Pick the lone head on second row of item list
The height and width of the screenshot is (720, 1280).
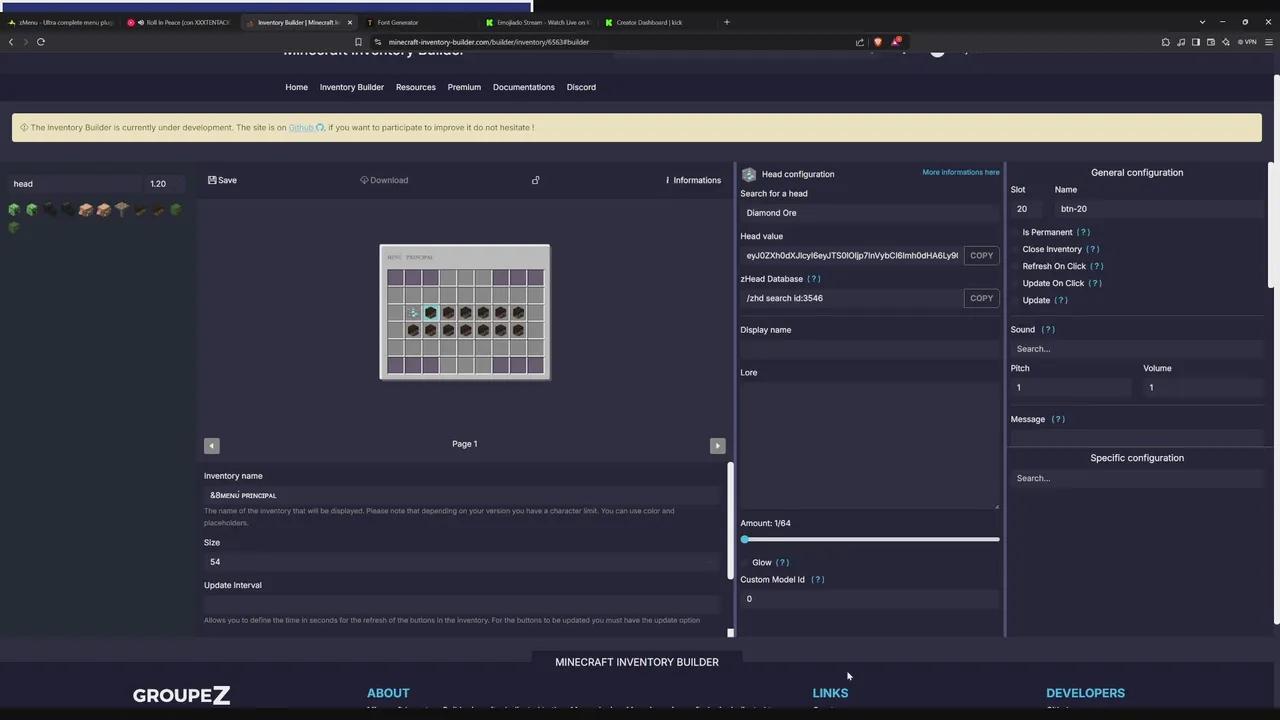pyautogui.click(x=14, y=227)
